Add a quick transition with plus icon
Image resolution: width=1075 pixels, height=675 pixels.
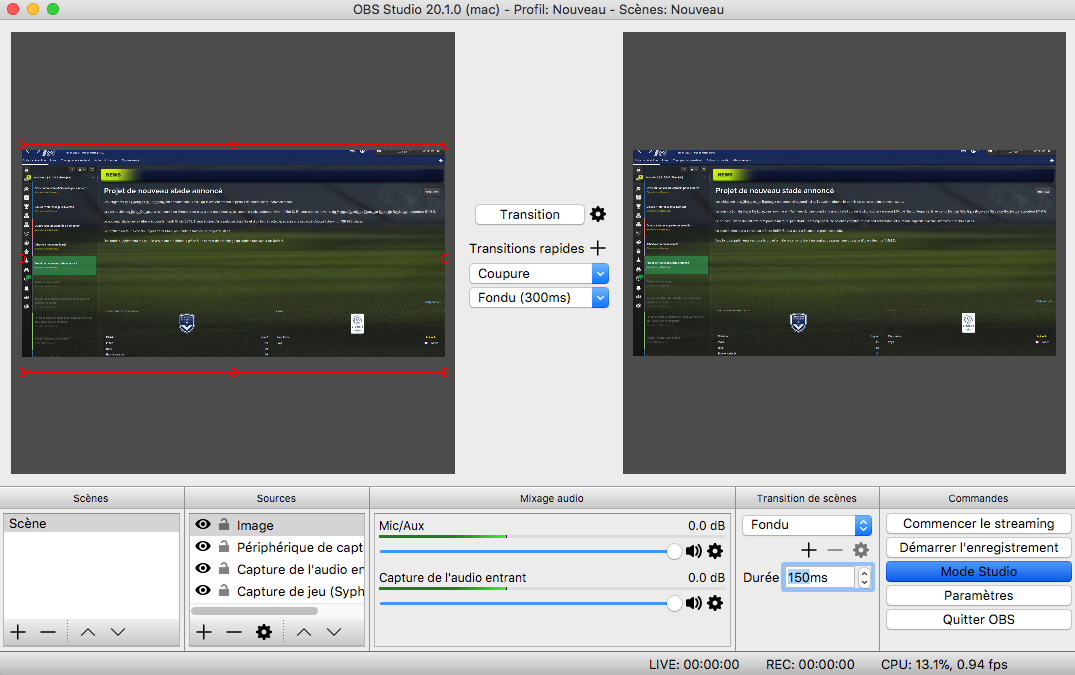coord(598,248)
